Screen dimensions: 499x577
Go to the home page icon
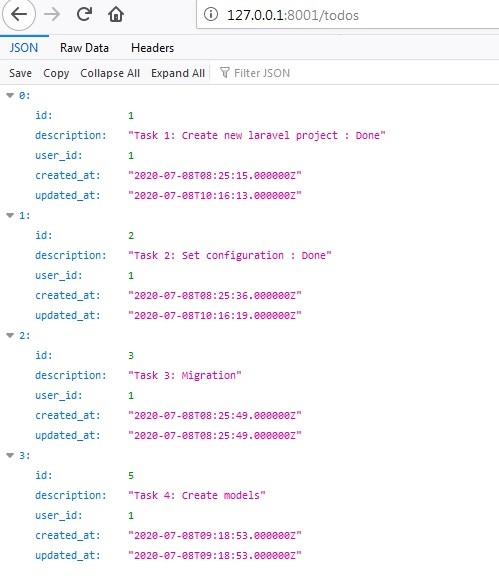(x=116, y=15)
